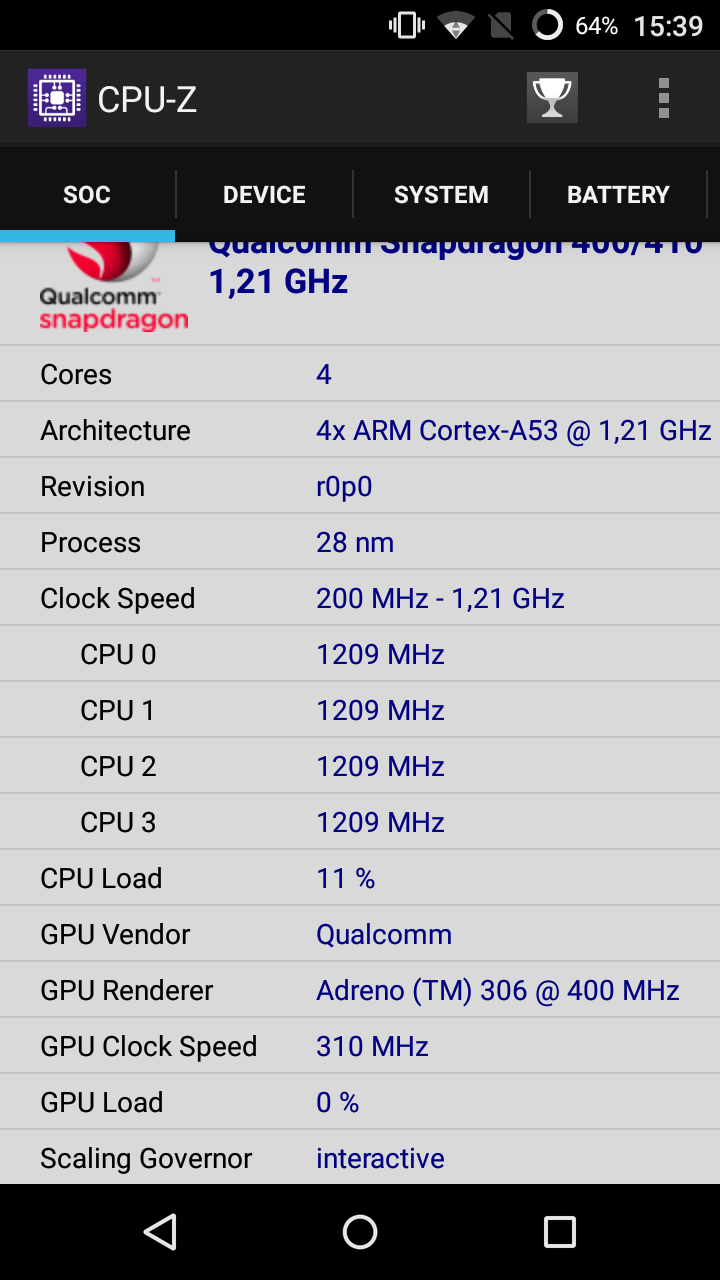Tap the vibrate mode status icon
The height and width of the screenshot is (1280, 720).
(407, 25)
